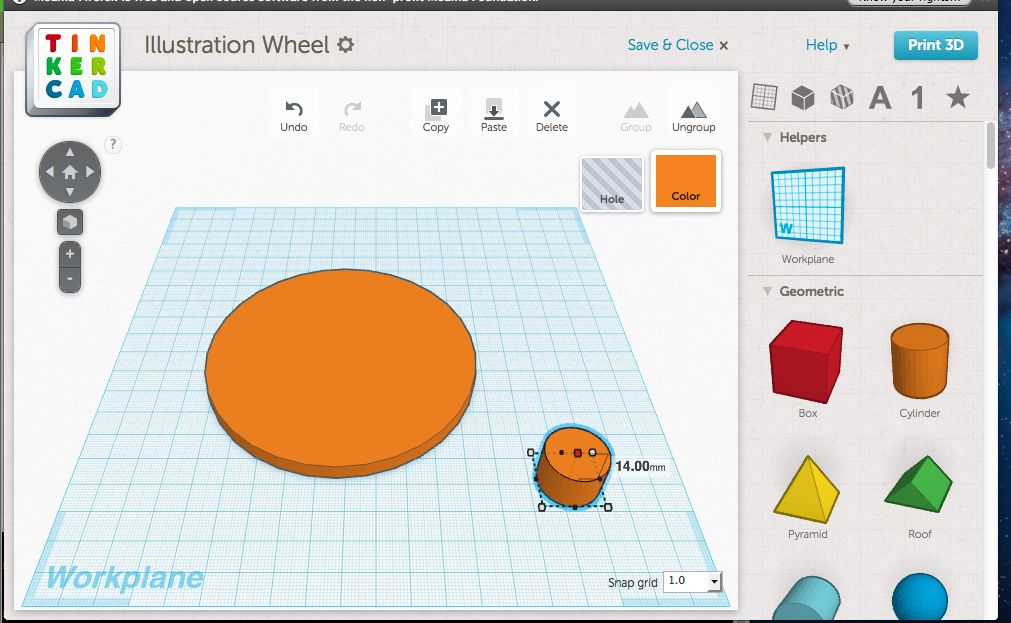Open the favorites star category

(957, 97)
